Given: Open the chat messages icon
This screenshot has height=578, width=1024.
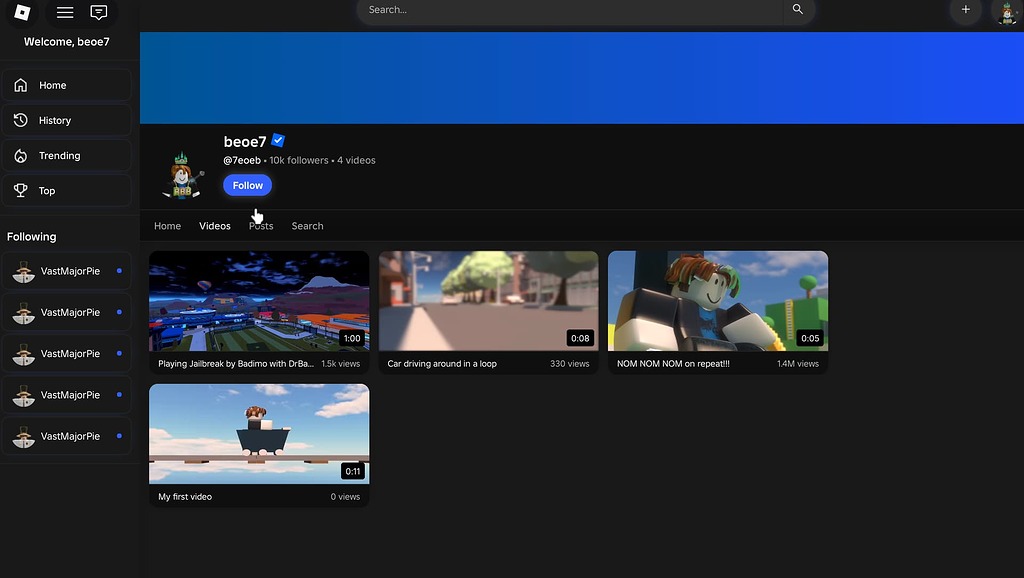Looking at the screenshot, I should click(98, 12).
